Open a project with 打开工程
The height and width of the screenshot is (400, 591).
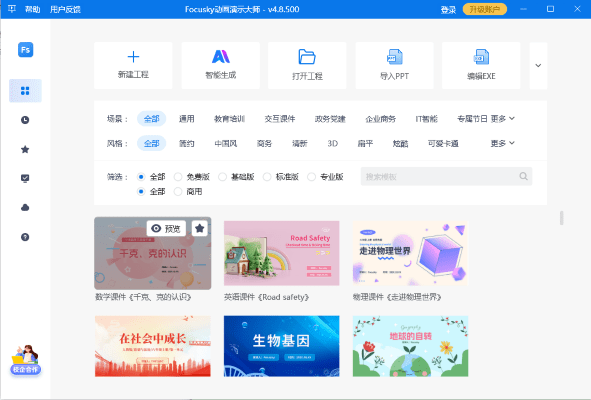pyautogui.click(x=307, y=66)
